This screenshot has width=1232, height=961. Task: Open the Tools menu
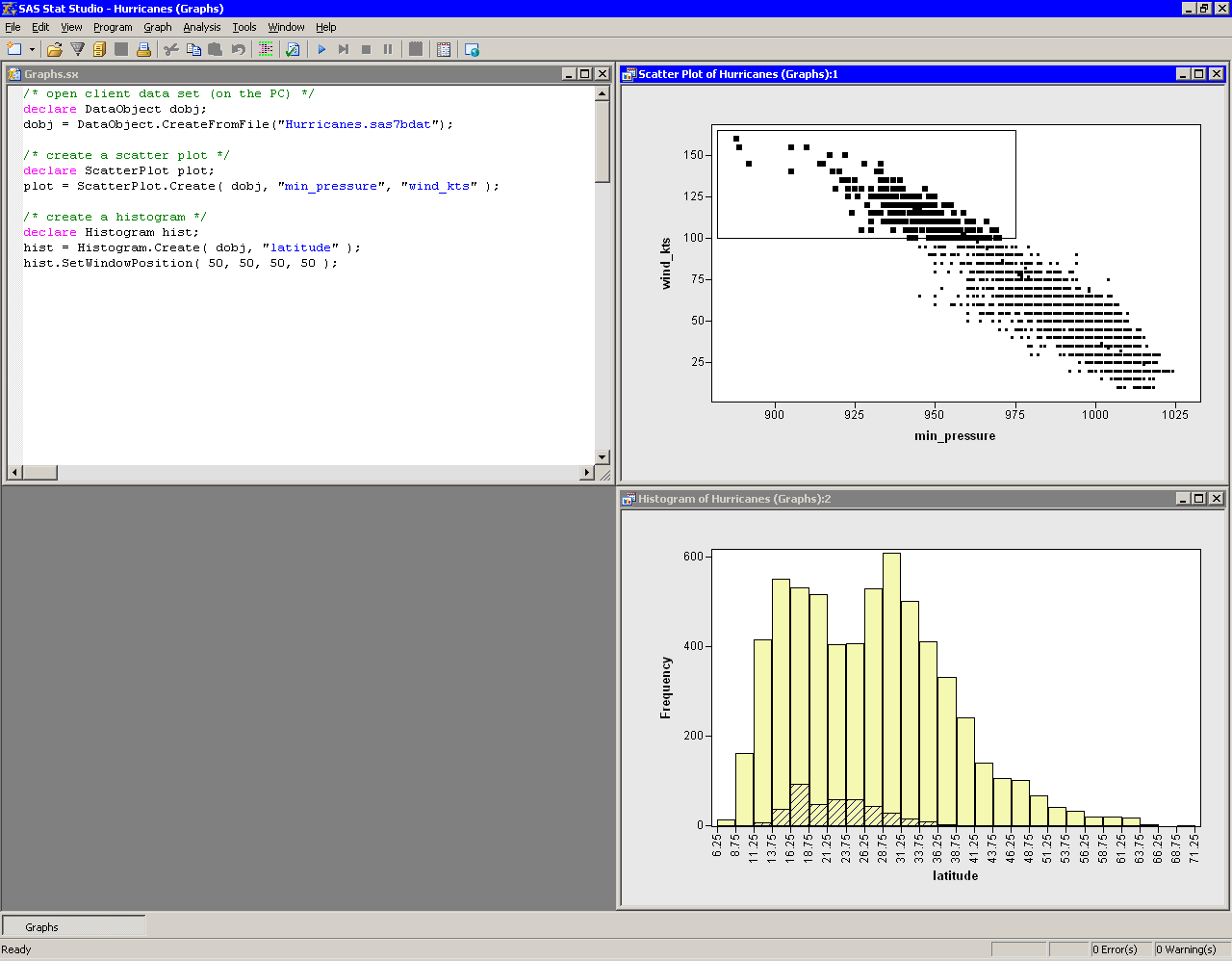click(x=244, y=27)
